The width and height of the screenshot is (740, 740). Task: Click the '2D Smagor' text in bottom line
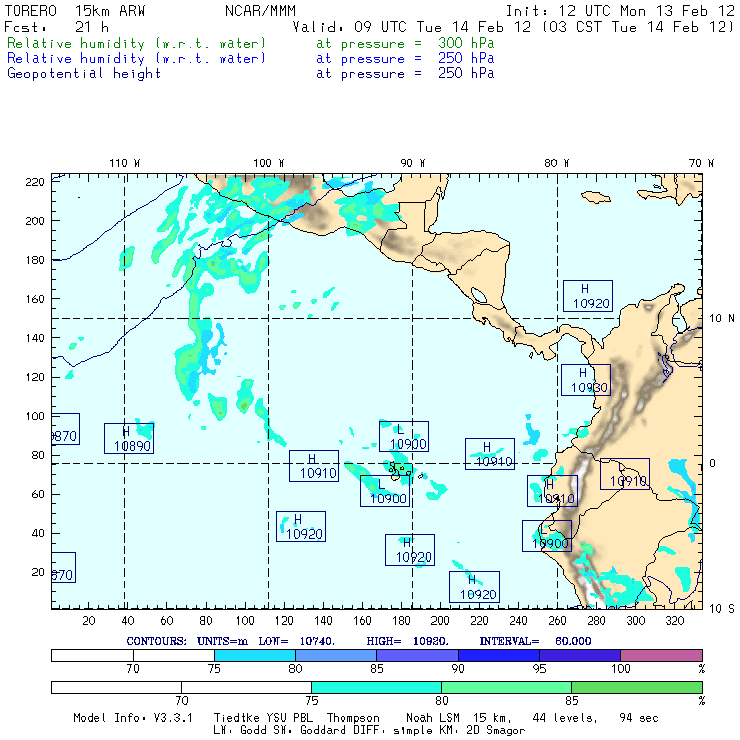click(496, 731)
